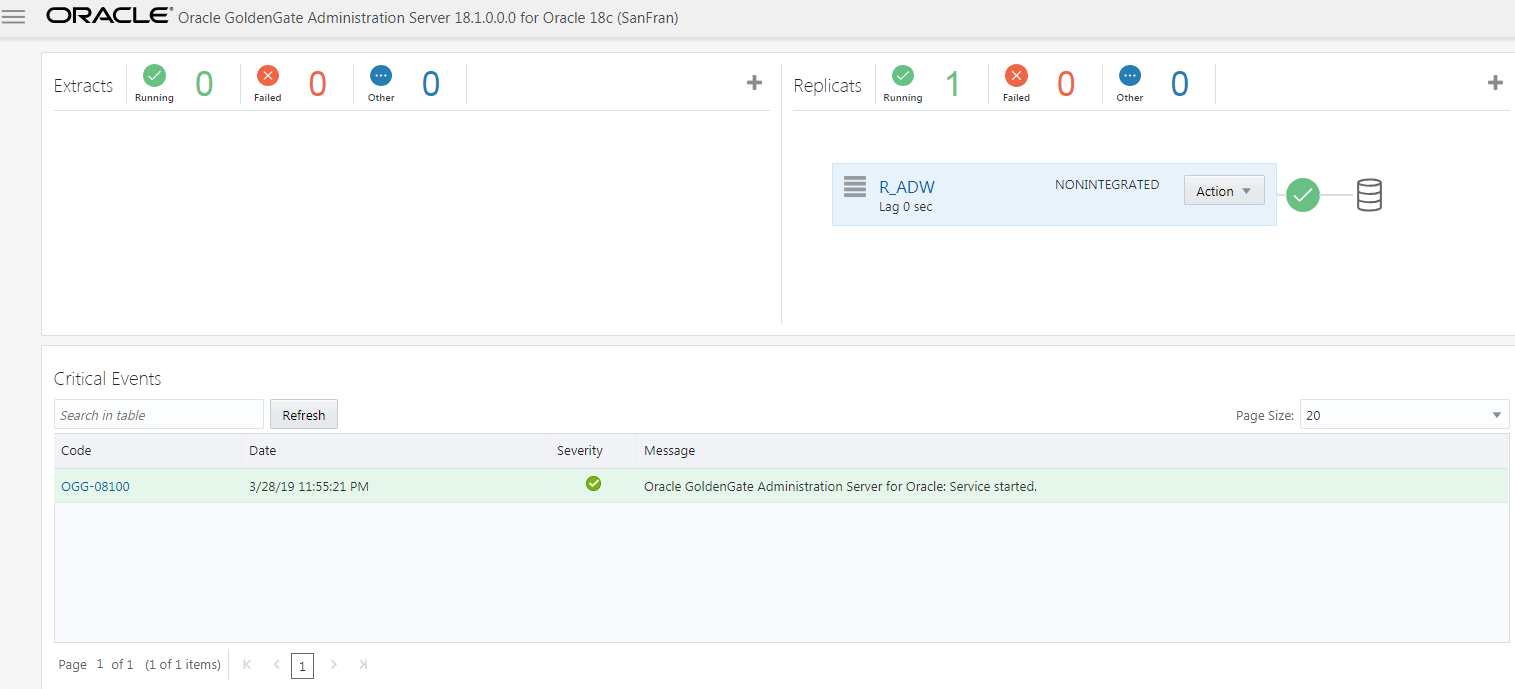This screenshot has width=1515, height=689.
Task: Open the Action dropdown for R_ADW
Action: tap(1224, 191)
